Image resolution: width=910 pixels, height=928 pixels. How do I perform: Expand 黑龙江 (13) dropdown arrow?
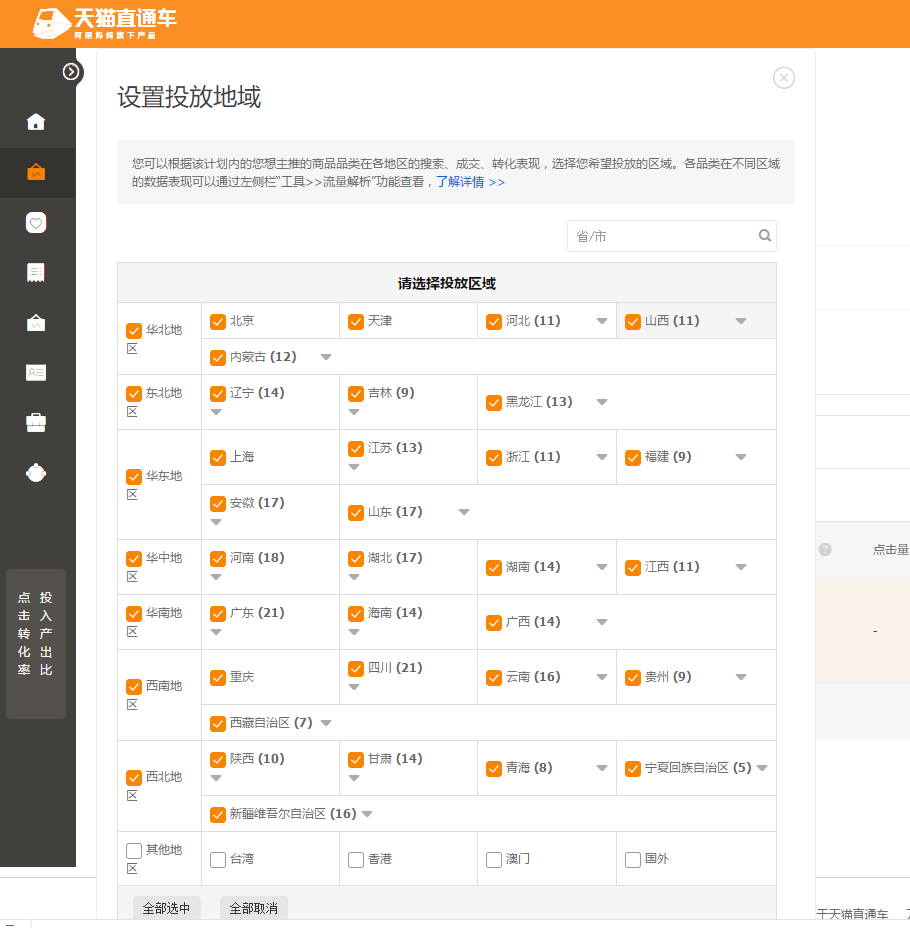coord(602,403)
